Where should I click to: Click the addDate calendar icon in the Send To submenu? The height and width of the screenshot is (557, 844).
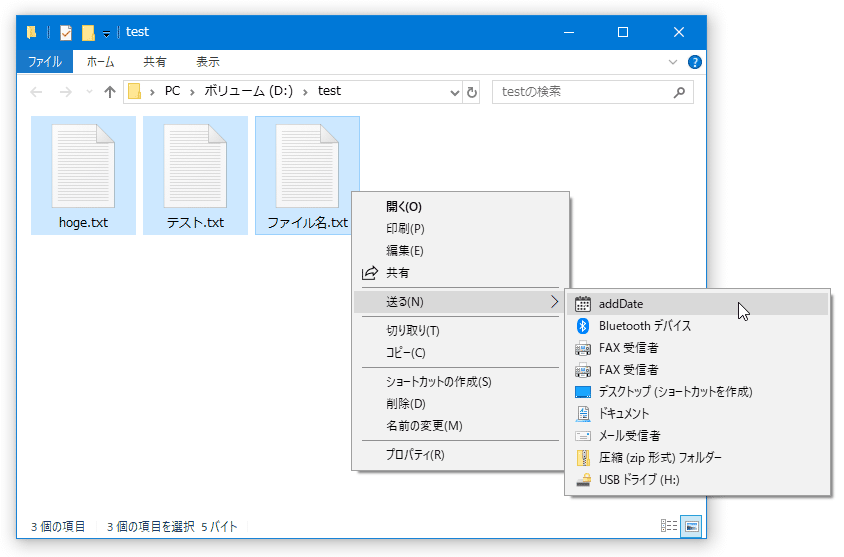[582, 304]
